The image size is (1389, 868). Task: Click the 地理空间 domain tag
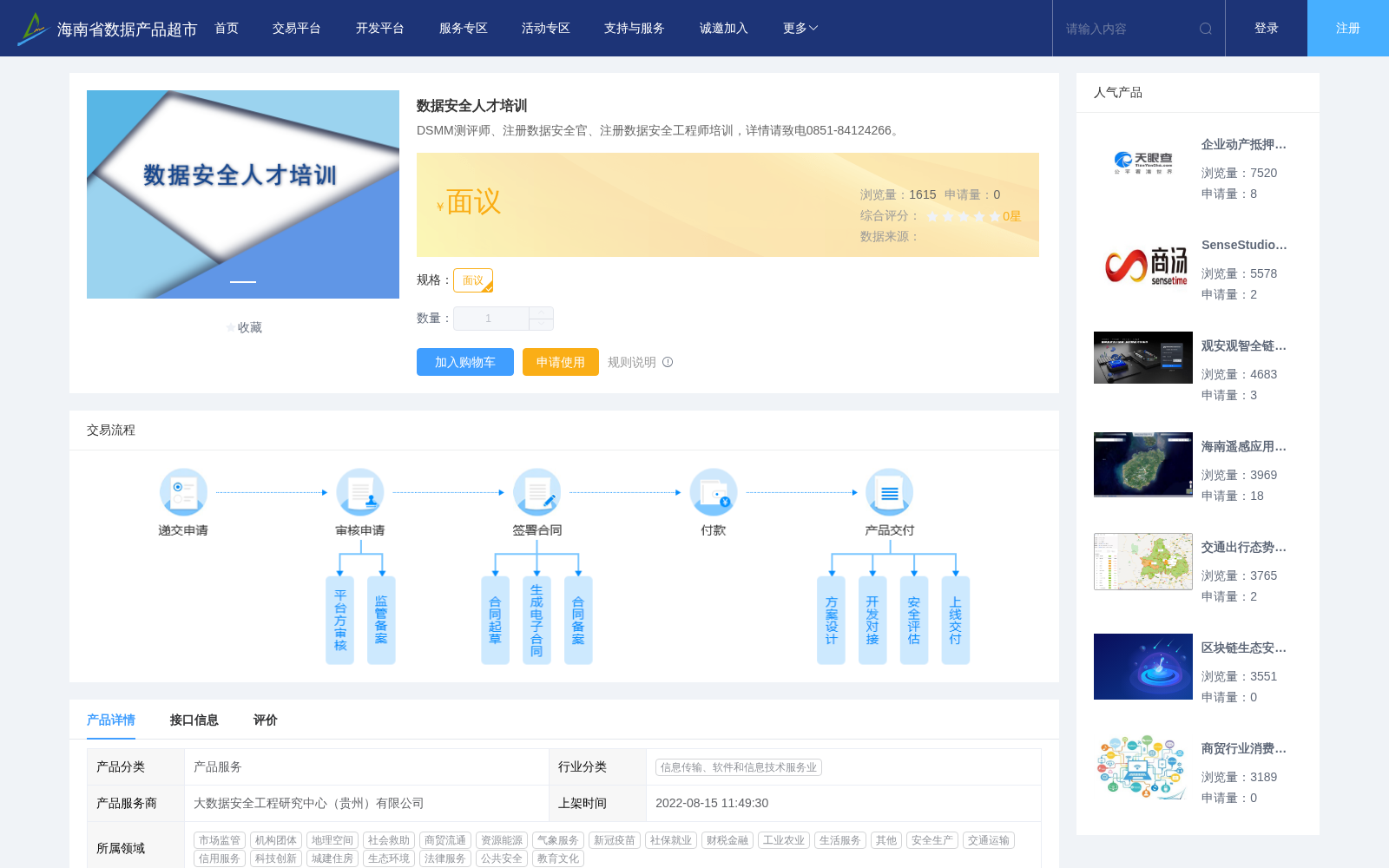[332, 840]
